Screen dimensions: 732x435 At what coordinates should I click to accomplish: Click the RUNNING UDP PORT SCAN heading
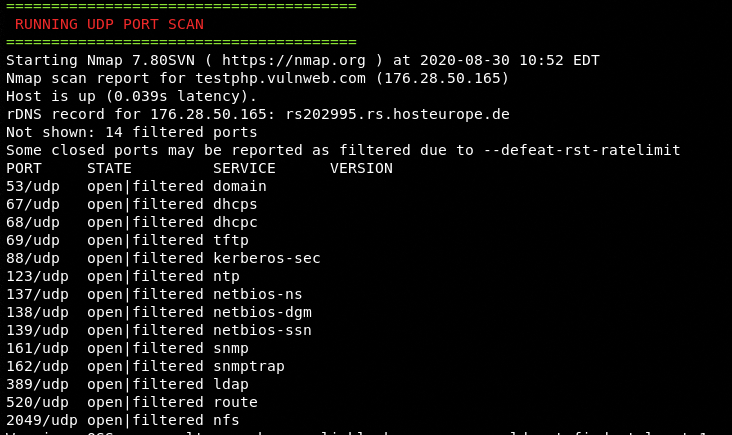click(x=109, y=24)
